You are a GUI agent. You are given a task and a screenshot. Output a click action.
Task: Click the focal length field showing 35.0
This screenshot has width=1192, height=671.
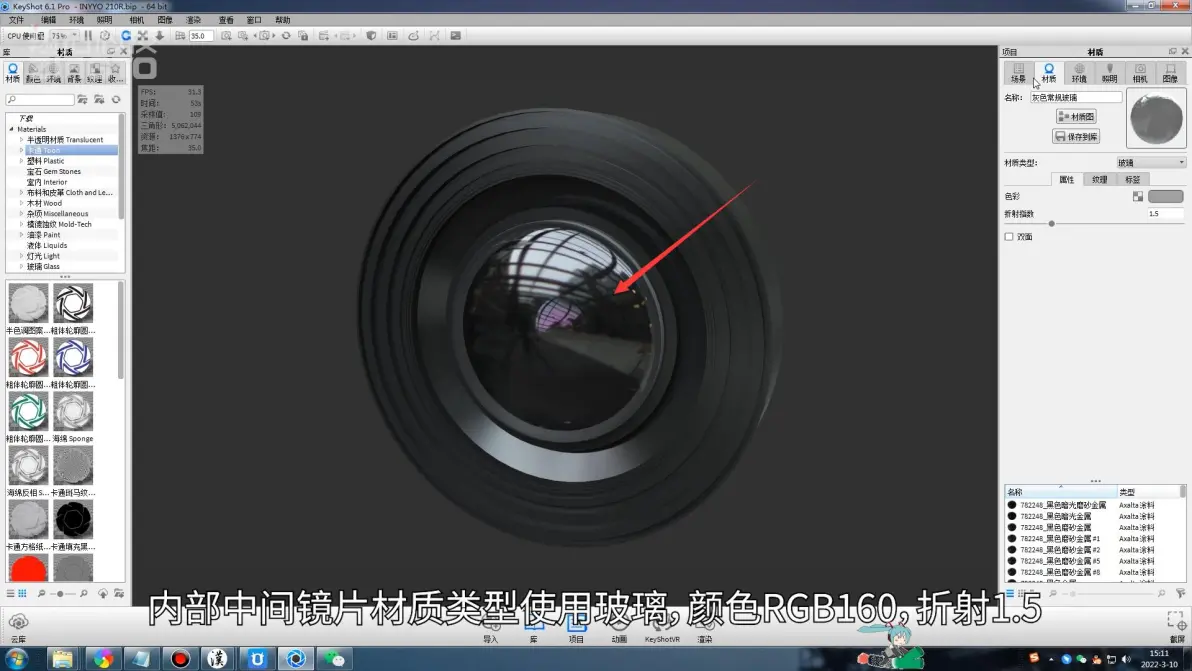tap(200, 36)
